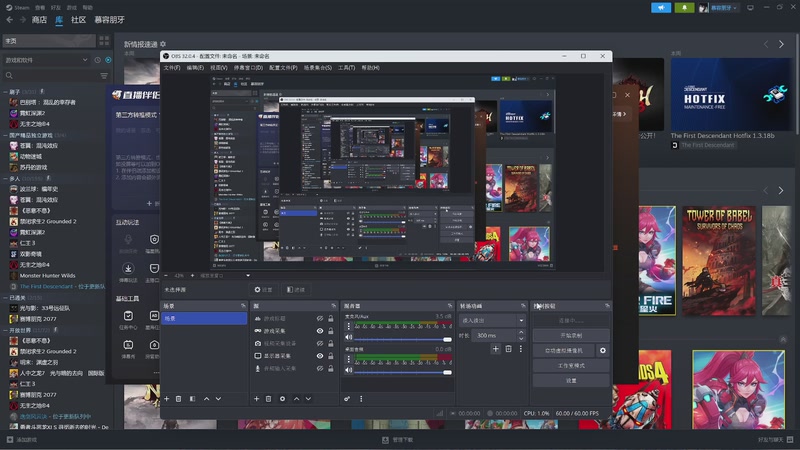The height and width of the screenshot is (450, 800).
Task: Open scene filters icon in Scenes panel
Action: click(192, 398)
